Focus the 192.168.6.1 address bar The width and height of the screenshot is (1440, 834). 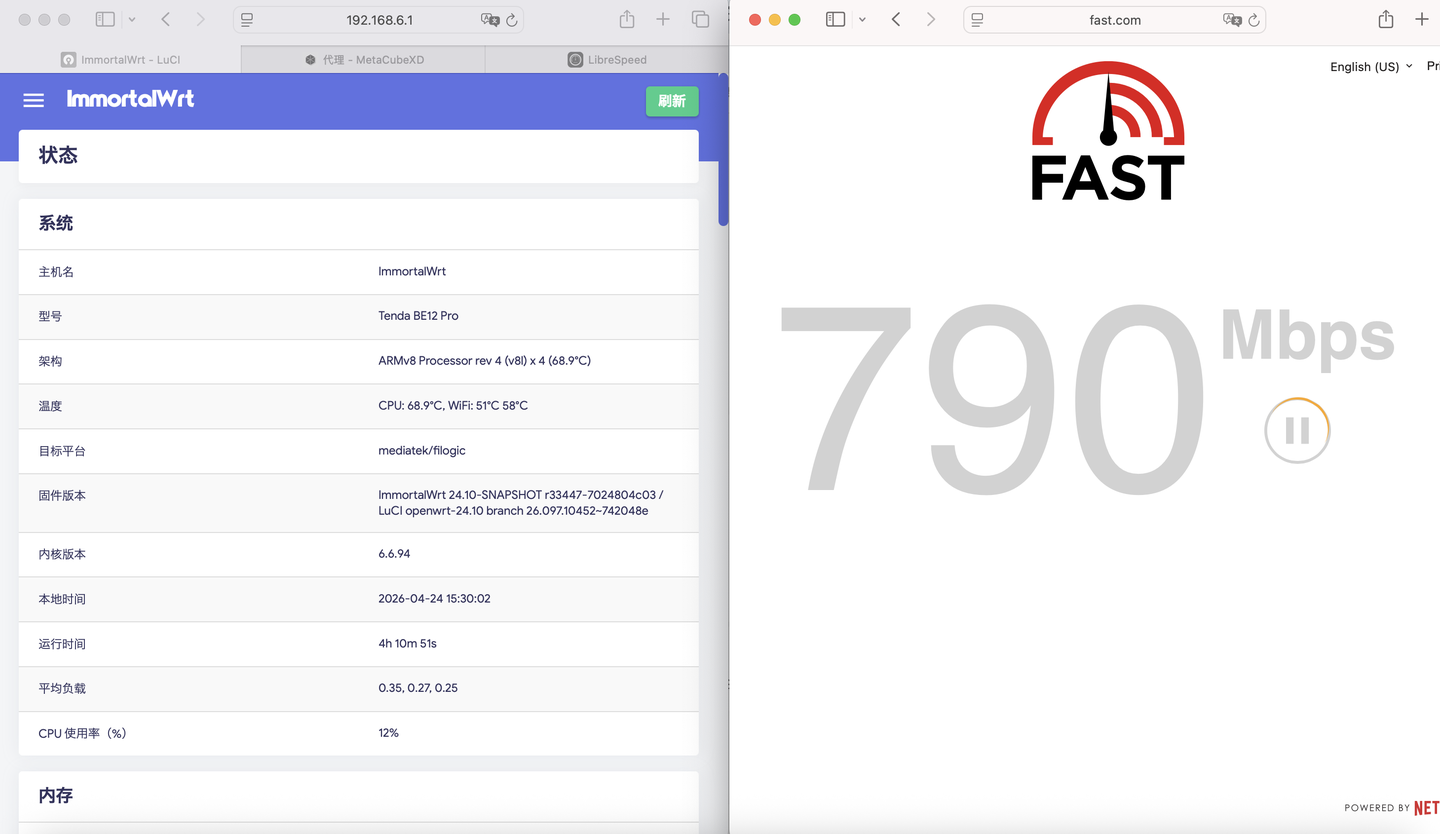[379, 20]
